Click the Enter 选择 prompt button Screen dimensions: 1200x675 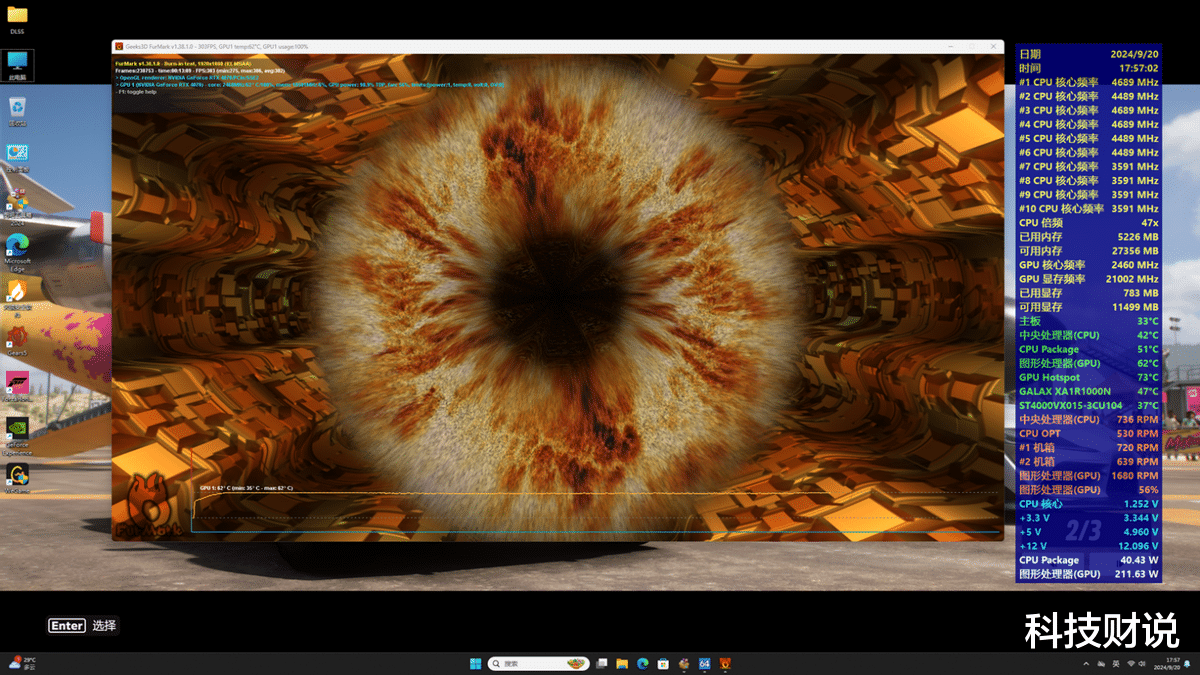pos(83,625)
